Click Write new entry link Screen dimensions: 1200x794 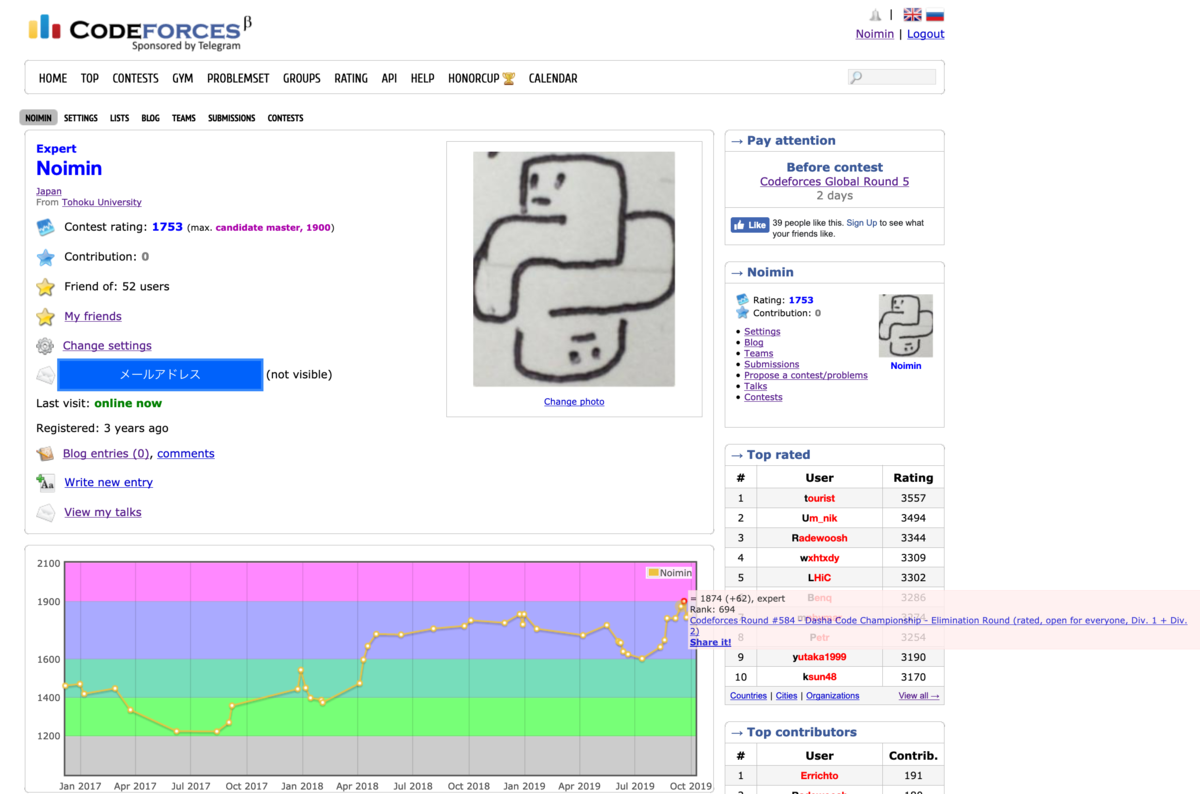(x=109, y=482)
